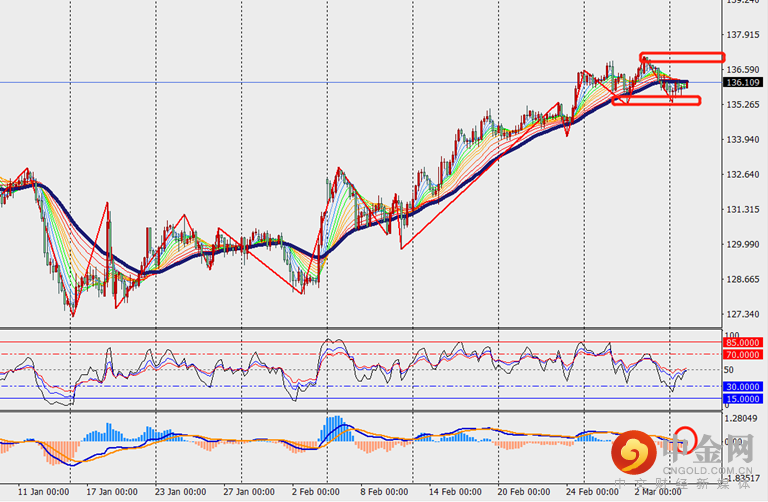Click the 137.915 price axis label
The width and height of the screenshot is (768, 502).
click(x=744, y=35)
